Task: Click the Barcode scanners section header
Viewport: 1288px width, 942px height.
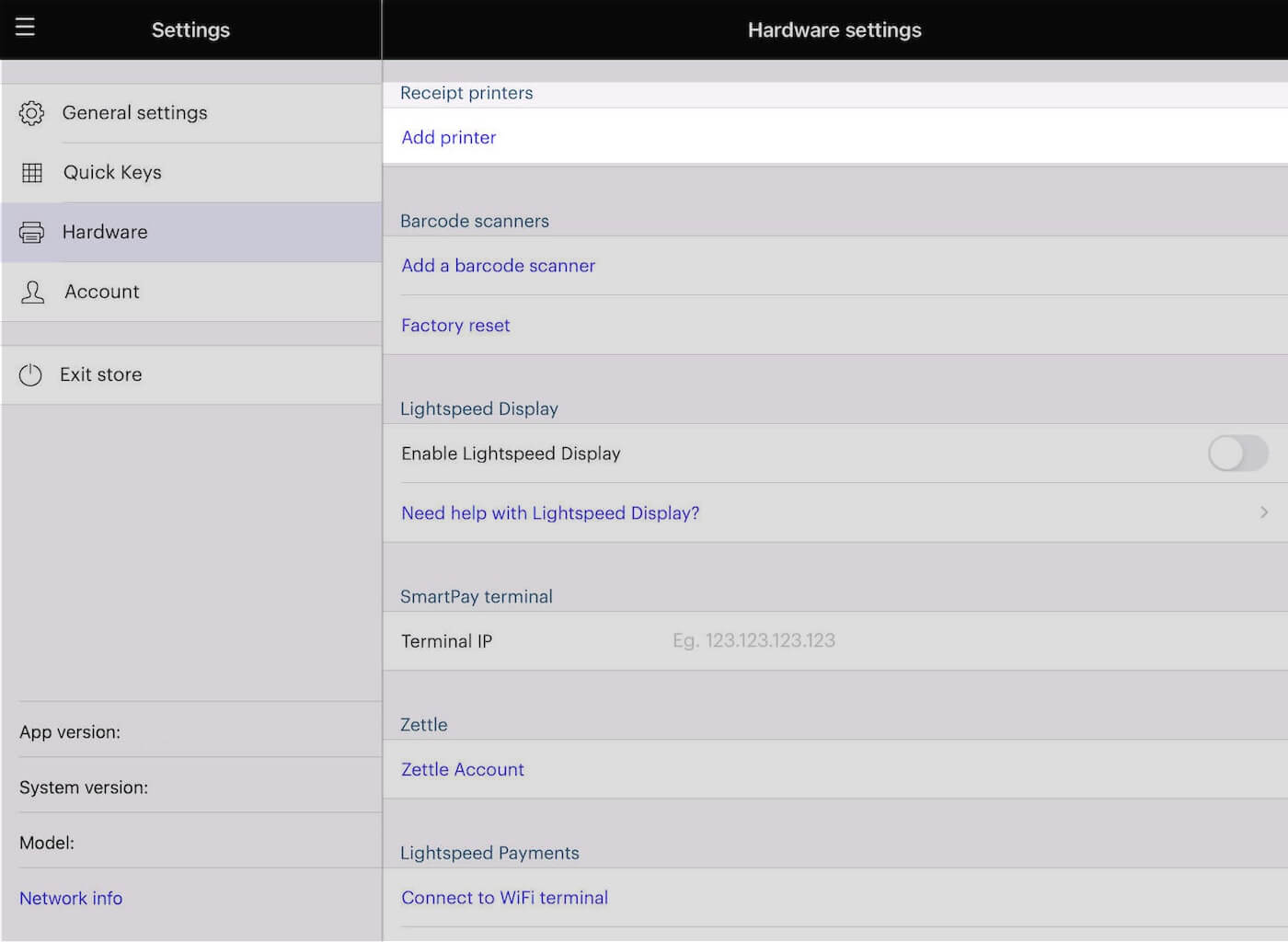Action: 475,222
